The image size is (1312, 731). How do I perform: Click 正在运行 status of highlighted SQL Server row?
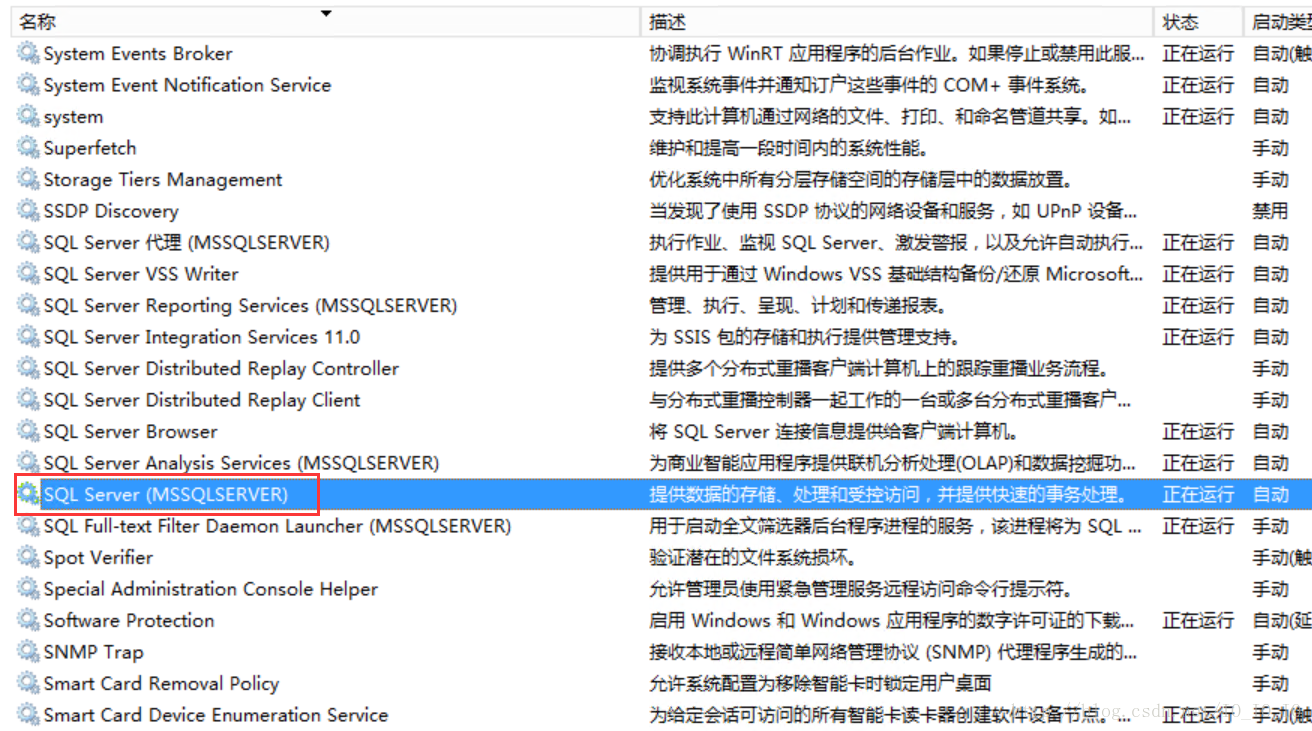coord(1198,494)
